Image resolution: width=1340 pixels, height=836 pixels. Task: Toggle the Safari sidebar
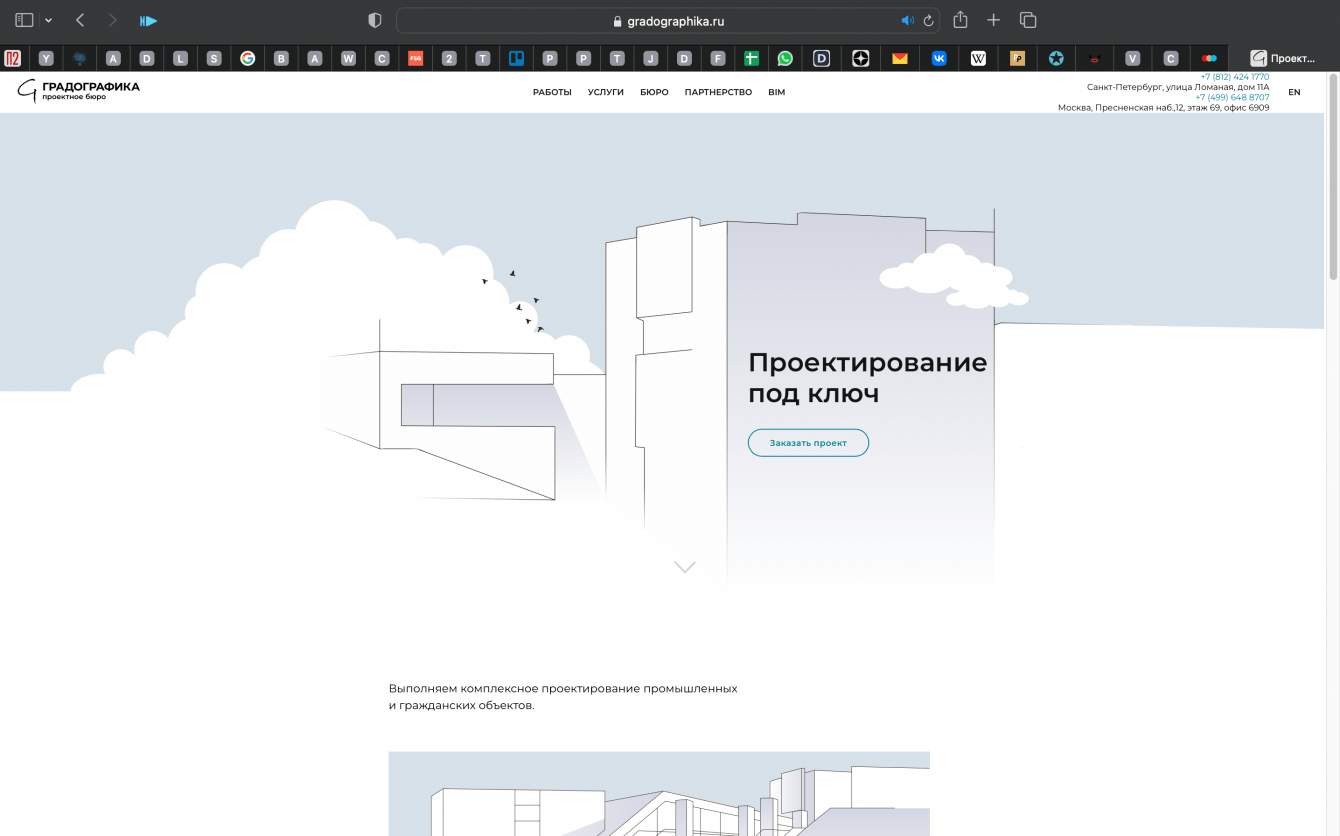tap(24, 20)
